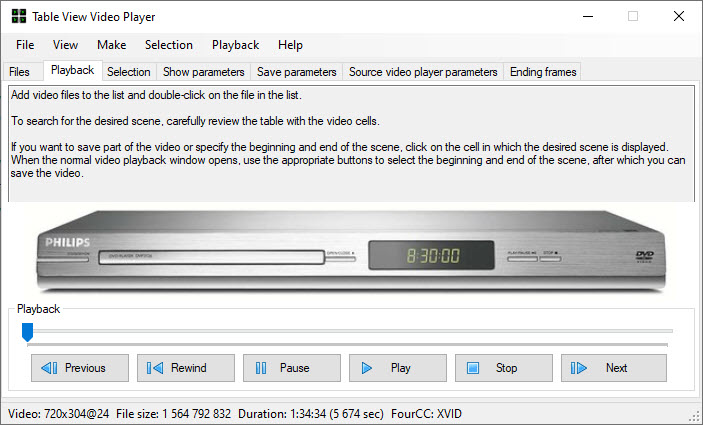Image resolution: width=703 pixels, height=425 pixels.
Task: Minimize the Table View Video Player window
Action: (588, 17)
